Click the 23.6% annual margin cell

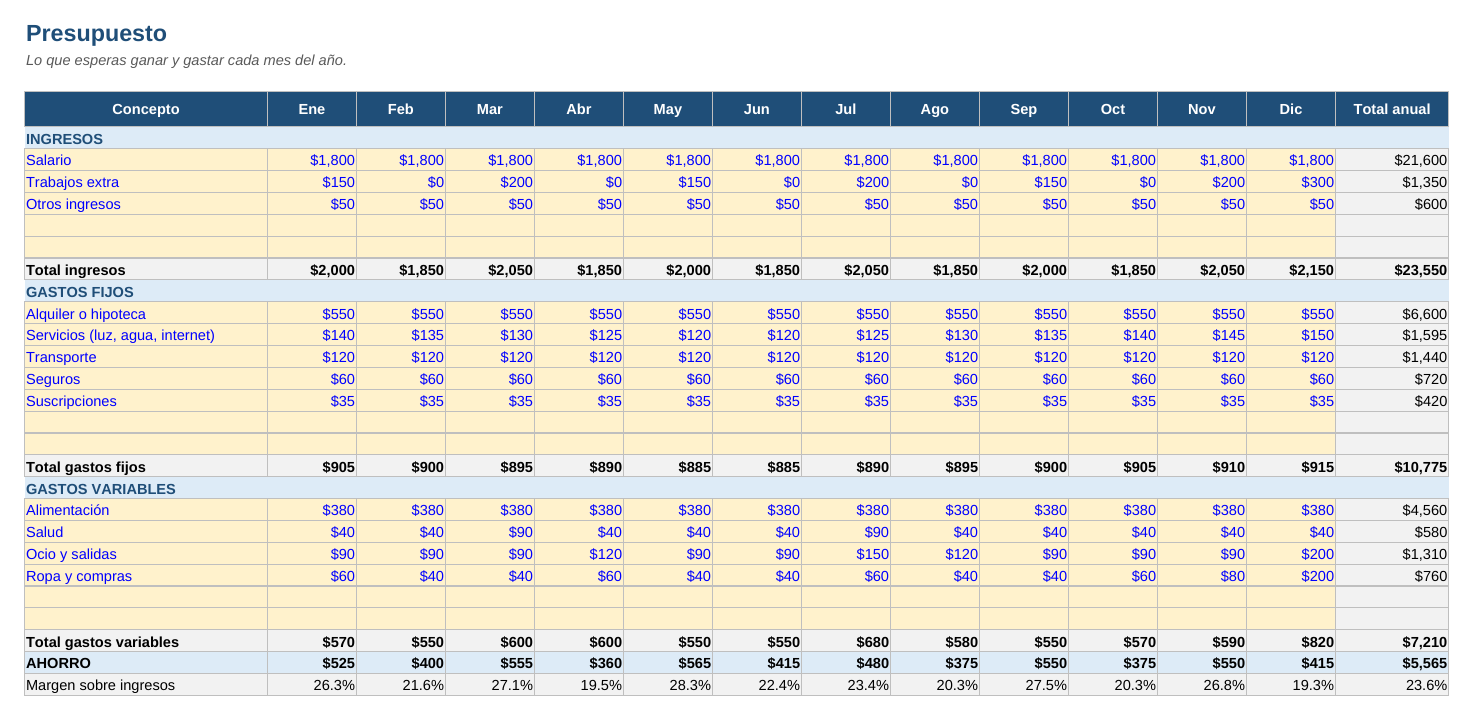pos(1392,685)
